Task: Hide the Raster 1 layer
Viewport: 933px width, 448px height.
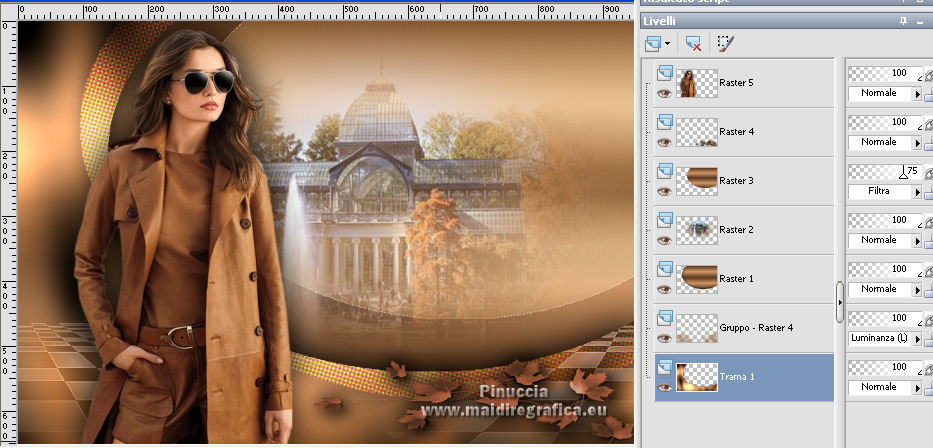Action: (x=665, y=289)
